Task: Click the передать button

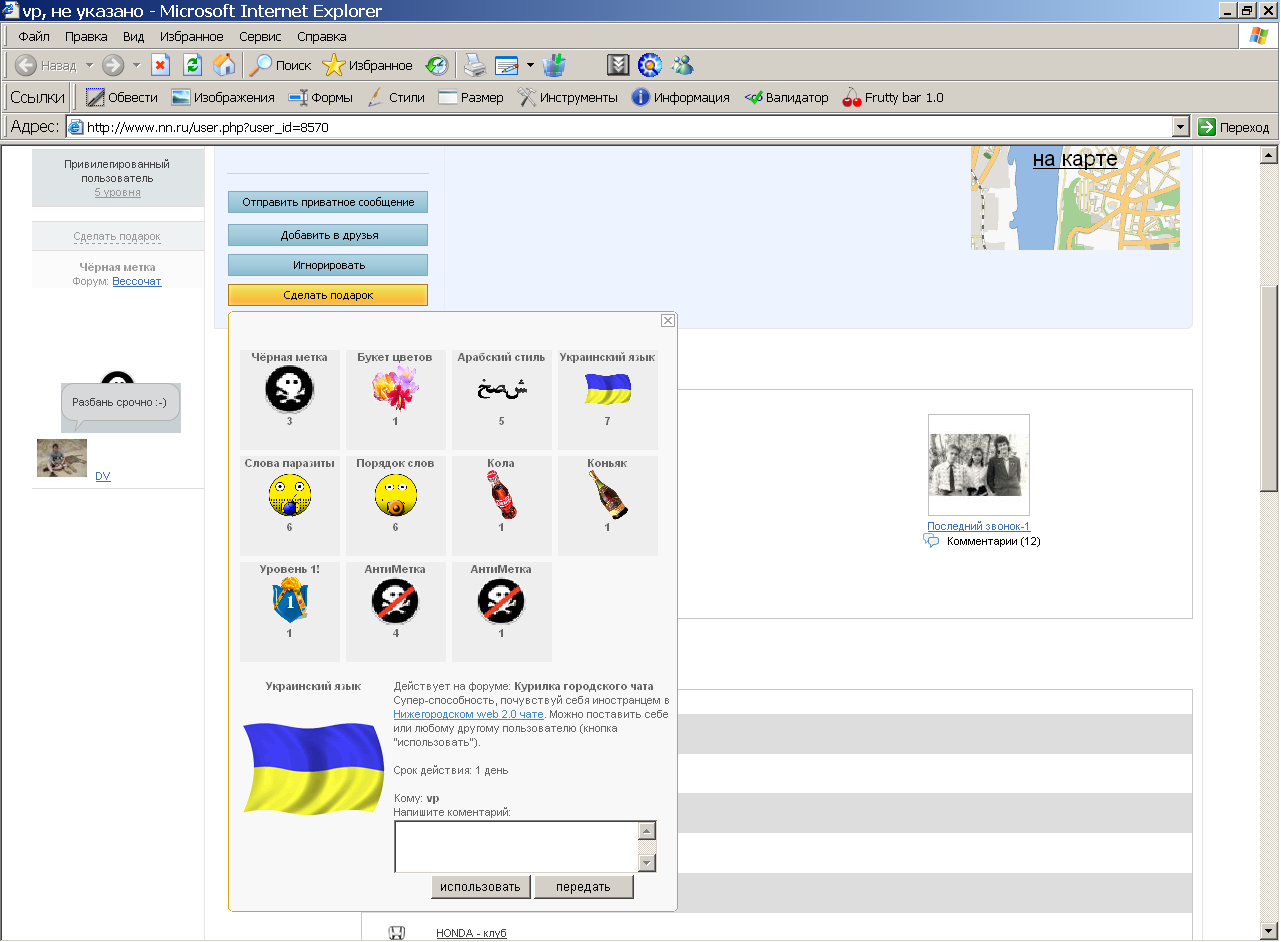Action: (x=584, y=887)
